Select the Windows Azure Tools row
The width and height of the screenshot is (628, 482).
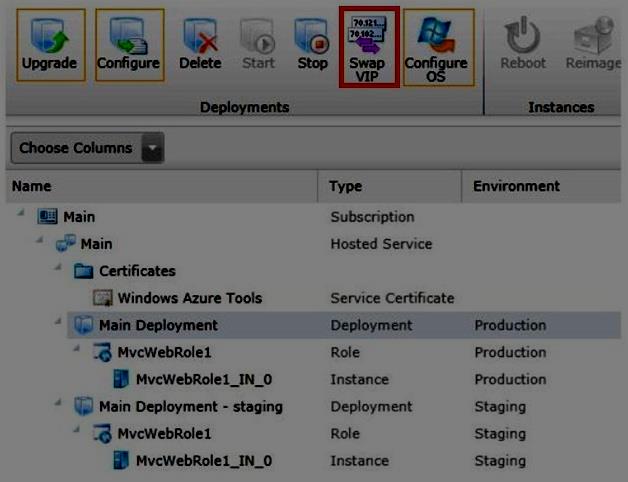[x=314, y=298]
